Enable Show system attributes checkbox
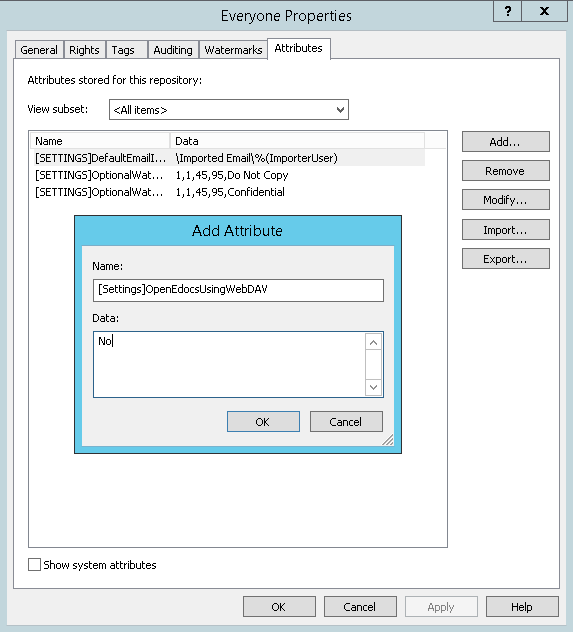Image resolution: width=573 pixels, height=632 pixels. pos(34,564)
